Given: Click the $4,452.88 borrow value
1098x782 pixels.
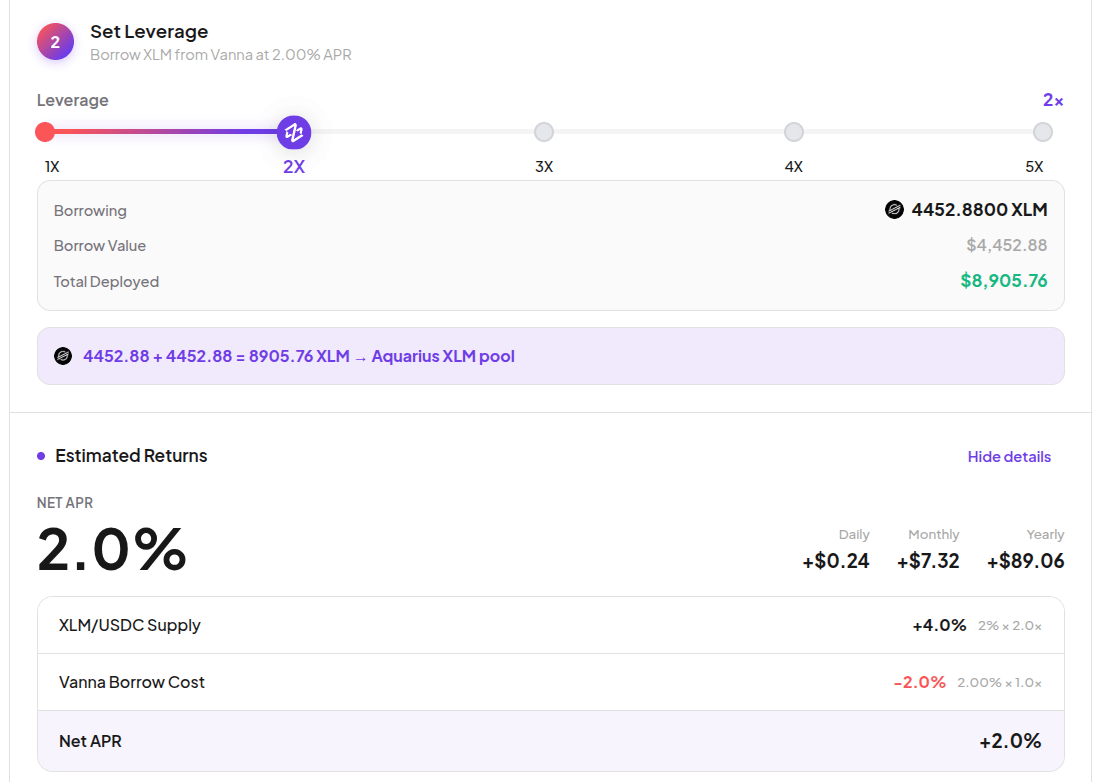Looking at the screenshot, I should click(x=1006, y=245).
